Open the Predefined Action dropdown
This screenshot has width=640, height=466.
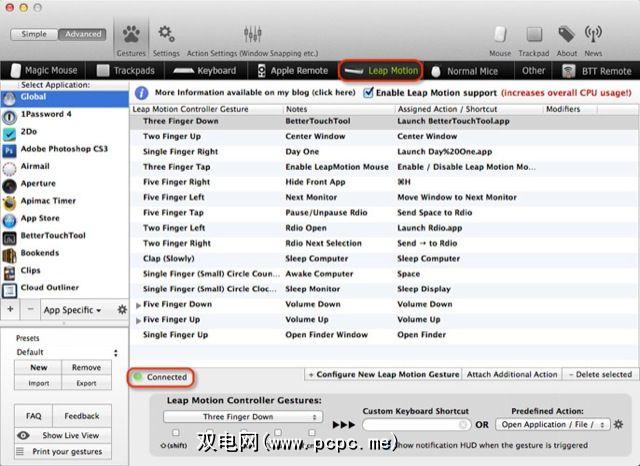click(554, 424)
